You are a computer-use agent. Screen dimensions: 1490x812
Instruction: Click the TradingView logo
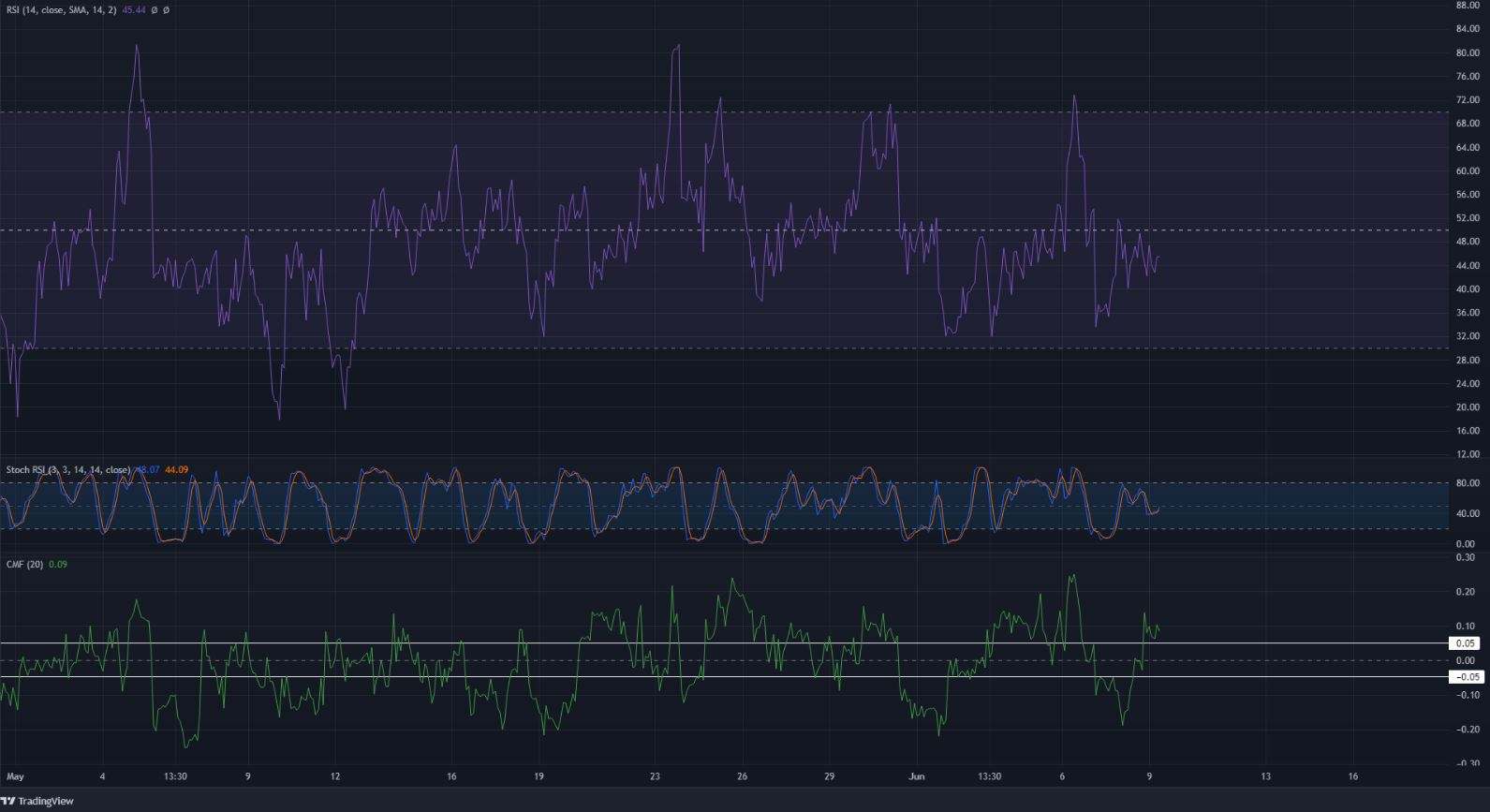pos(37,801)
